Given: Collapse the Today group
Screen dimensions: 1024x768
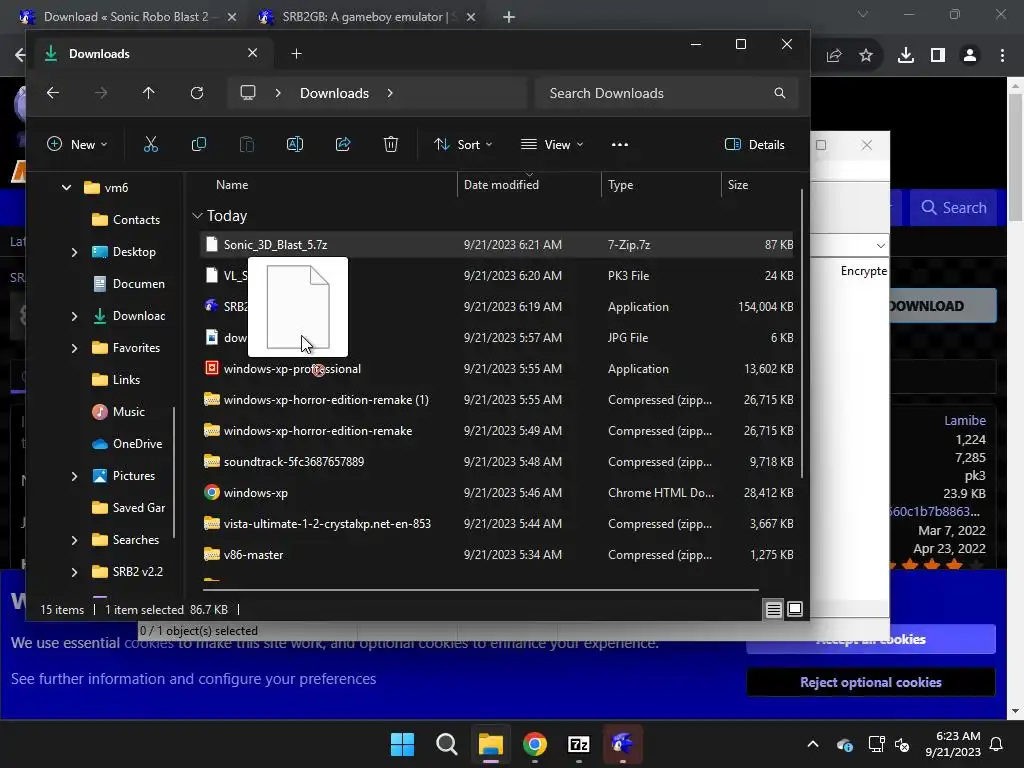Looking at the screenshot, I should point(197,216).
